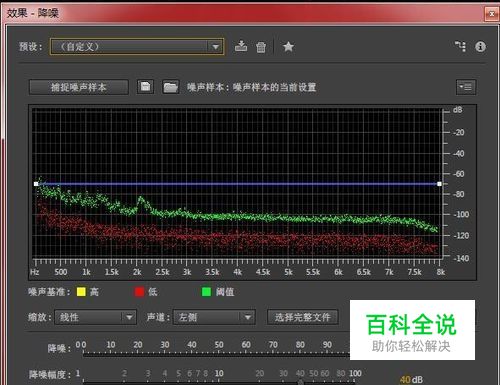
Task: Open the 预设 (自定义) dropdown
Action: [x=137, y=47]
